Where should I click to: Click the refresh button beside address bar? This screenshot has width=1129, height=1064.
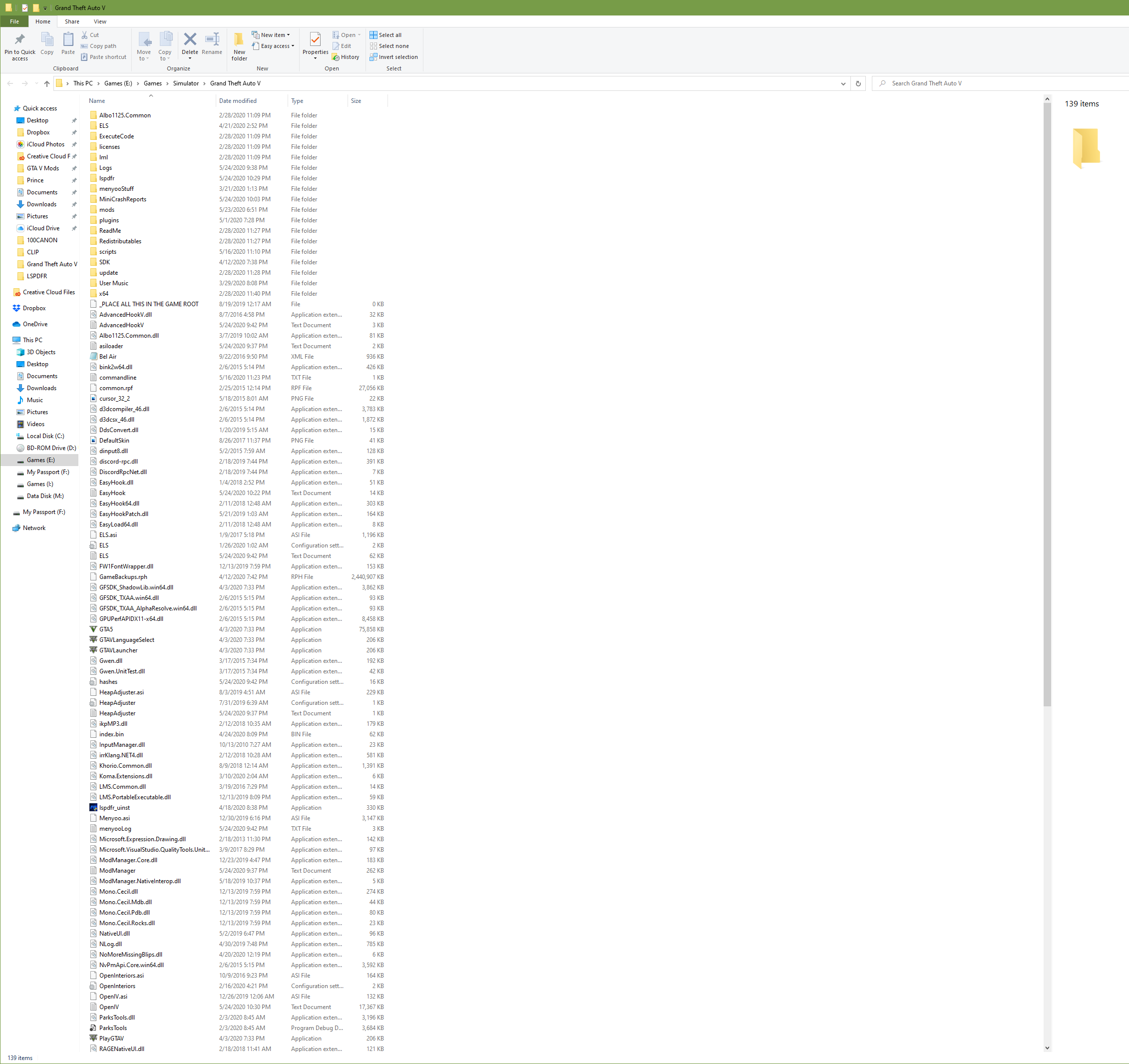(x=857, y=83)
